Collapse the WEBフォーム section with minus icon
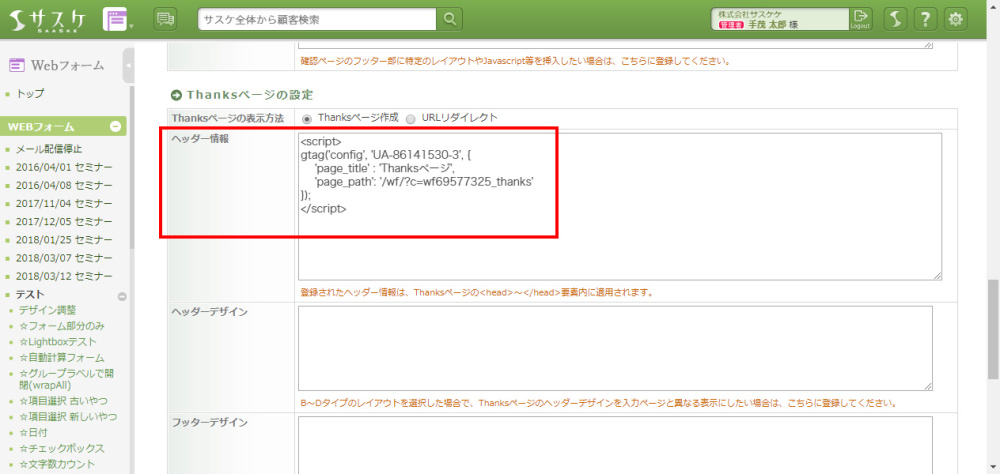 [x=116, y=127]
